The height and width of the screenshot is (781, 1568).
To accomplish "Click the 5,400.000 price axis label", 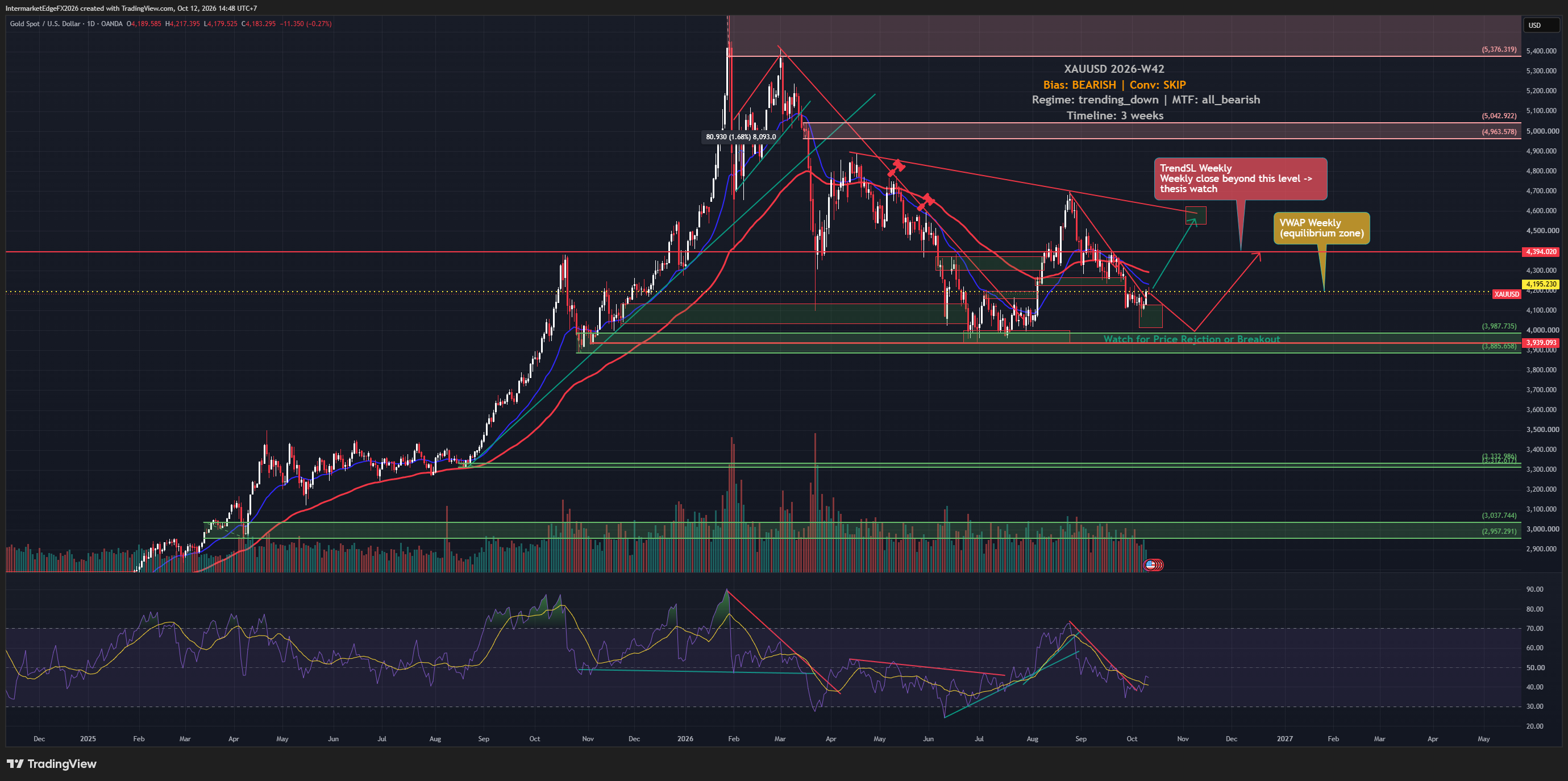I will pos(1542,51).
